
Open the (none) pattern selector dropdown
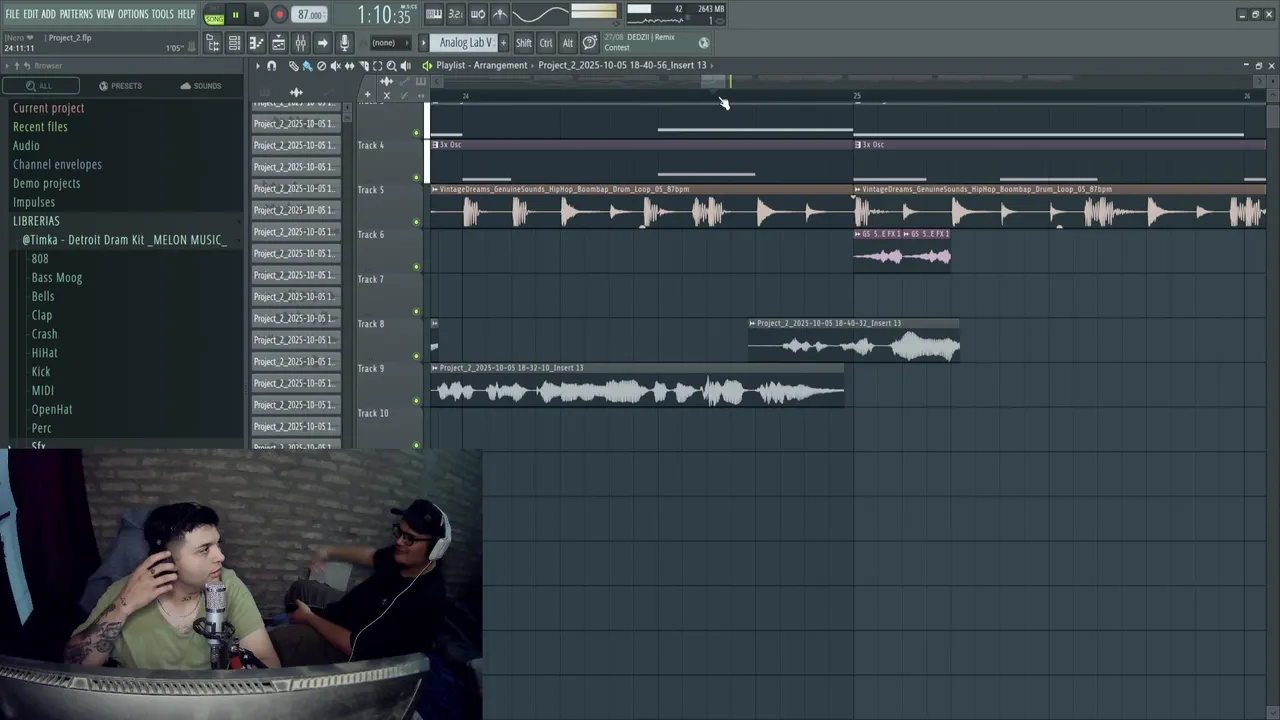pyautogui.click(x=390, y=43)
